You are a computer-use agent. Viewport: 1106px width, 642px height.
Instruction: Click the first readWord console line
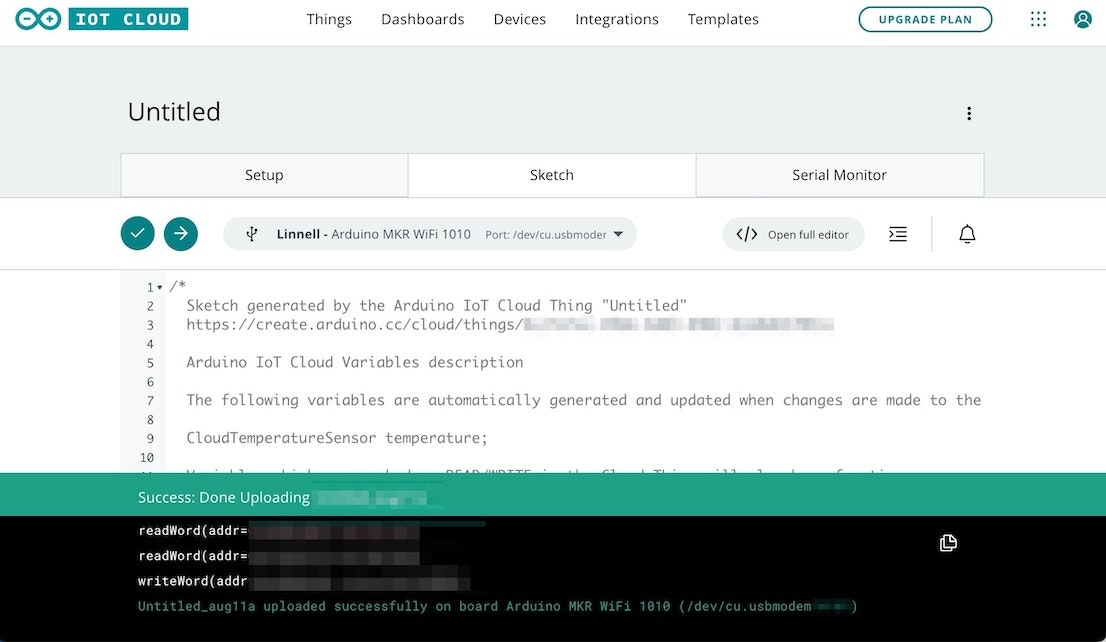point(279,531)
